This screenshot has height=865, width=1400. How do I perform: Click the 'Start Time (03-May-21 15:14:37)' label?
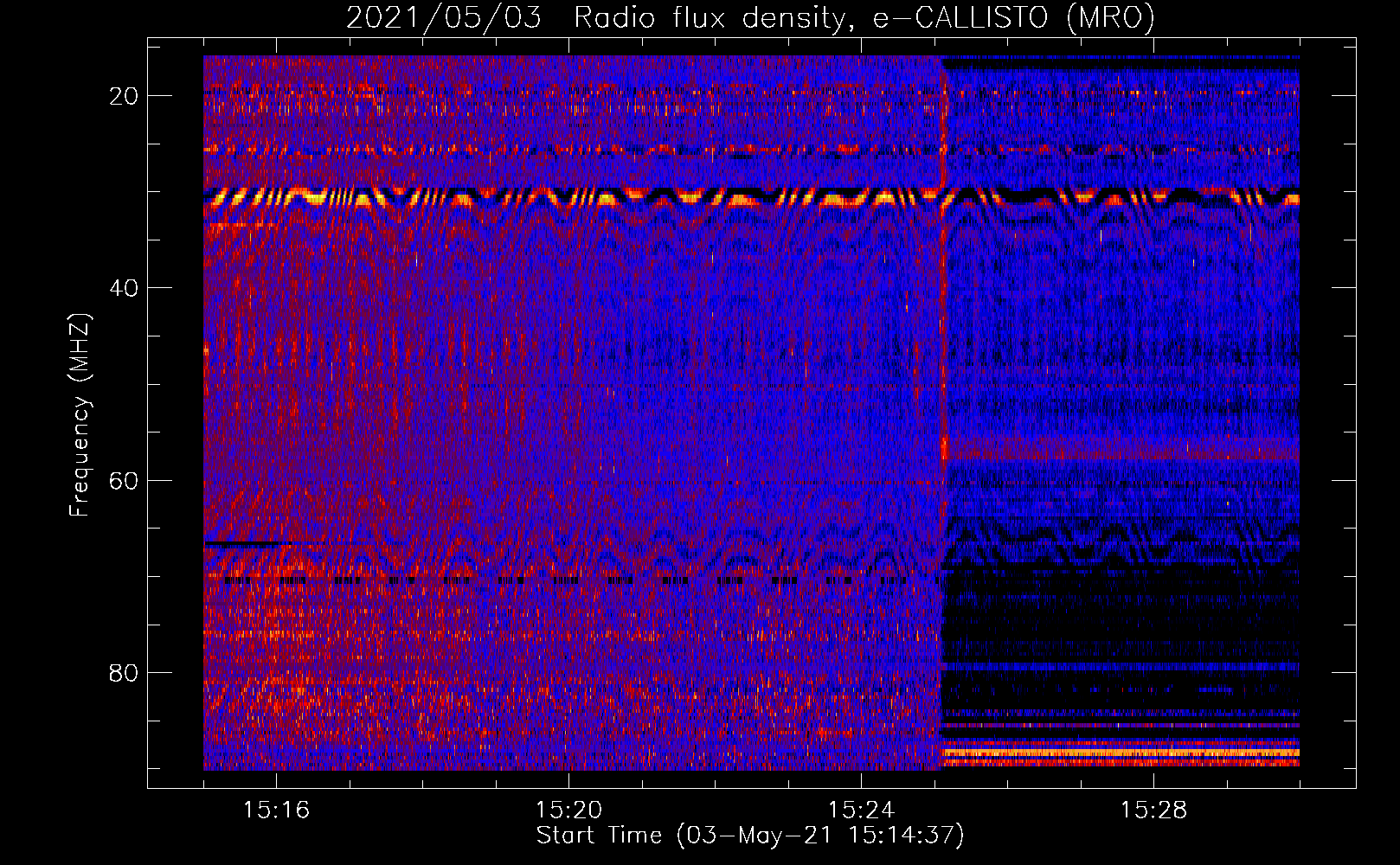[750, 836]
